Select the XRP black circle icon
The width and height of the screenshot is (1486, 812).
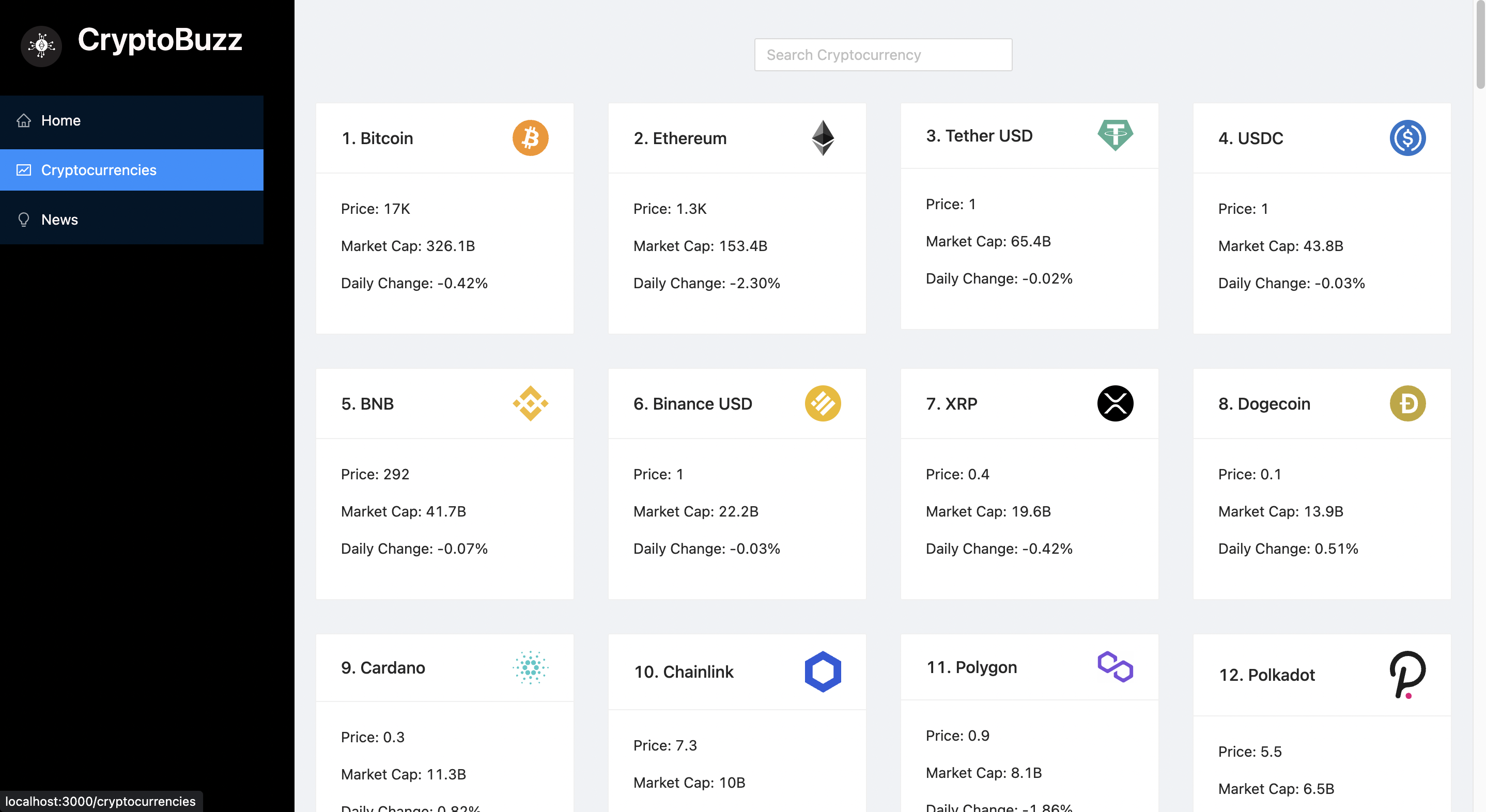point(1116,403)
